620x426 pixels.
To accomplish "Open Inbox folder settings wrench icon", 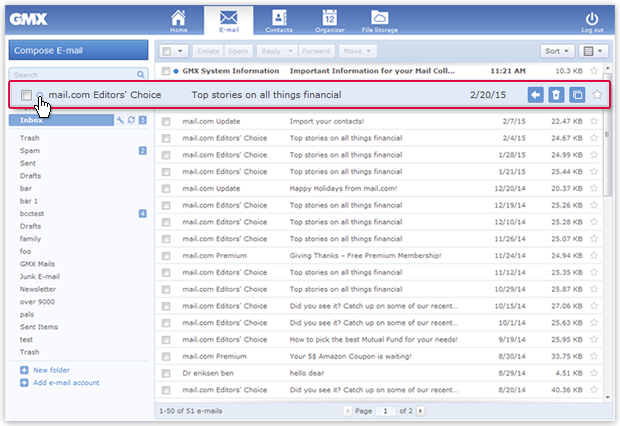I will point(120,120).
